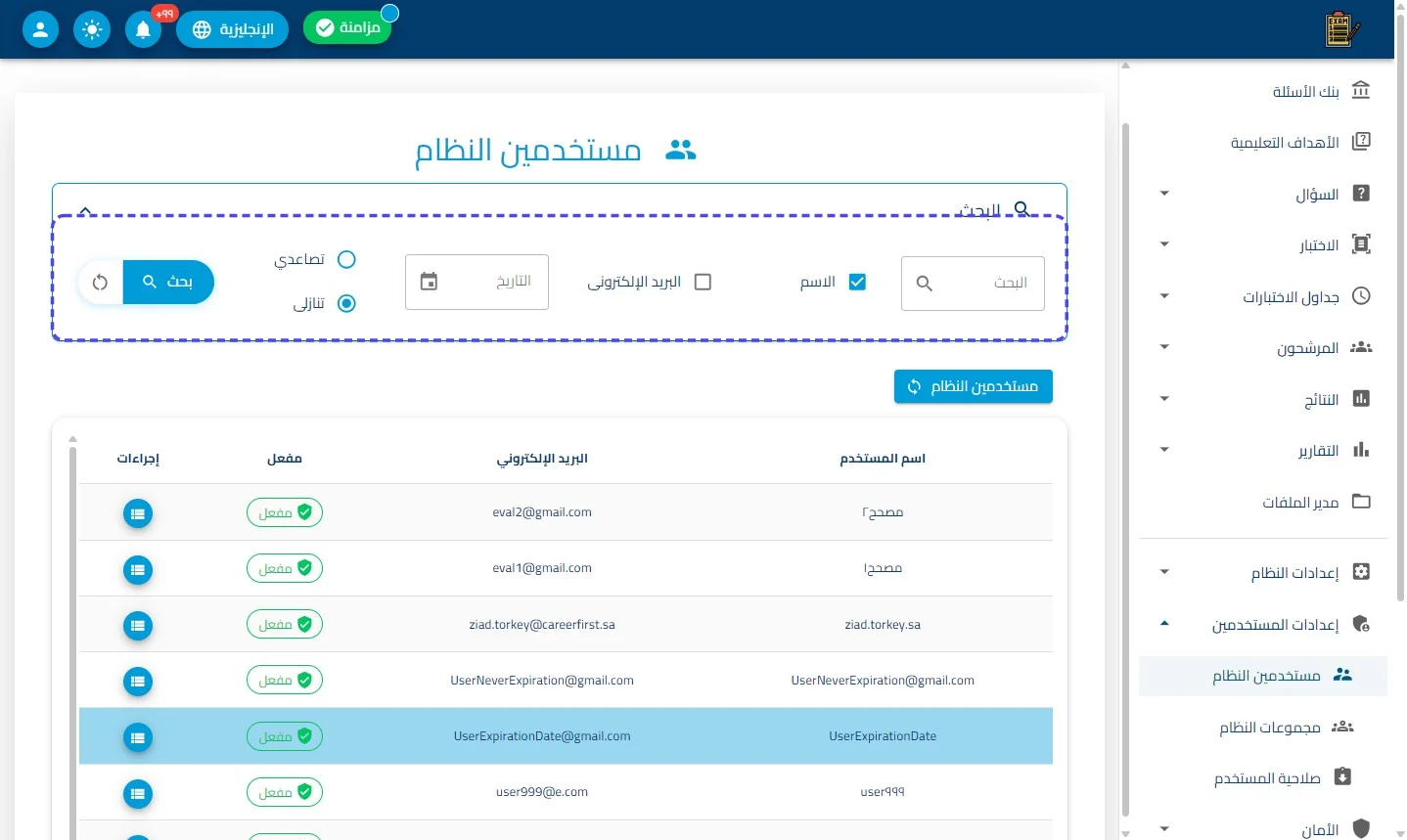Image resolution: width=1407 pixels, height=840 pixels.
Task: Select the تصاعدي sort radio button
Action: tap(346, 259)
